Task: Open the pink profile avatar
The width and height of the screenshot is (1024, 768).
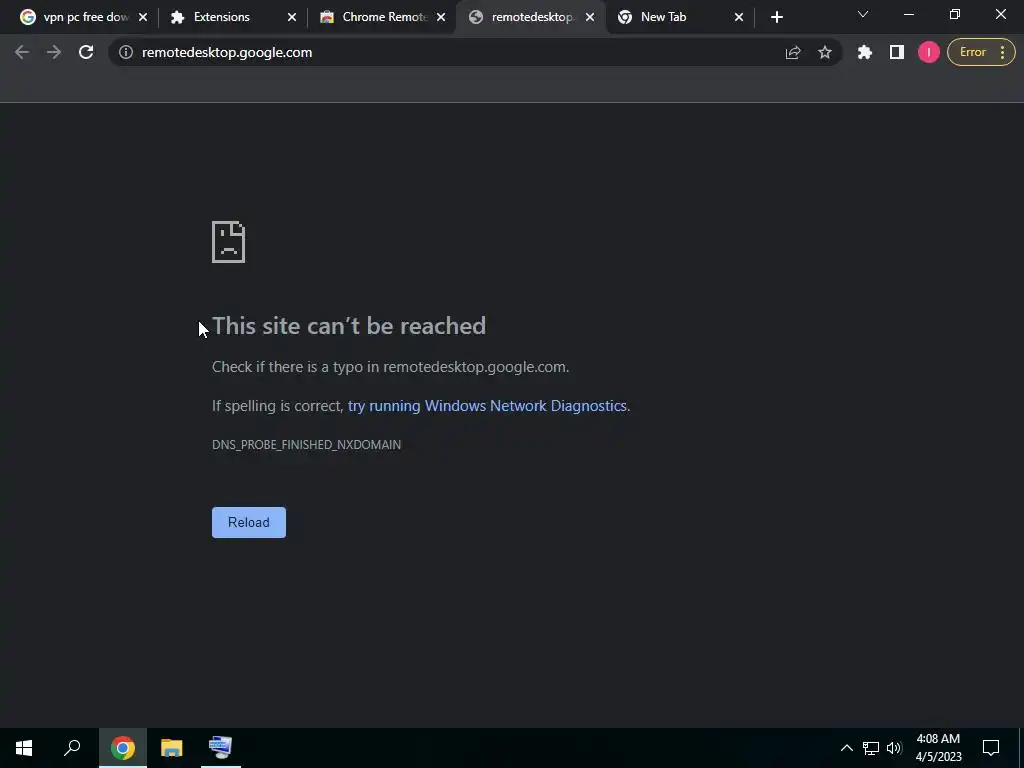Action: click(x=929, y=52)
